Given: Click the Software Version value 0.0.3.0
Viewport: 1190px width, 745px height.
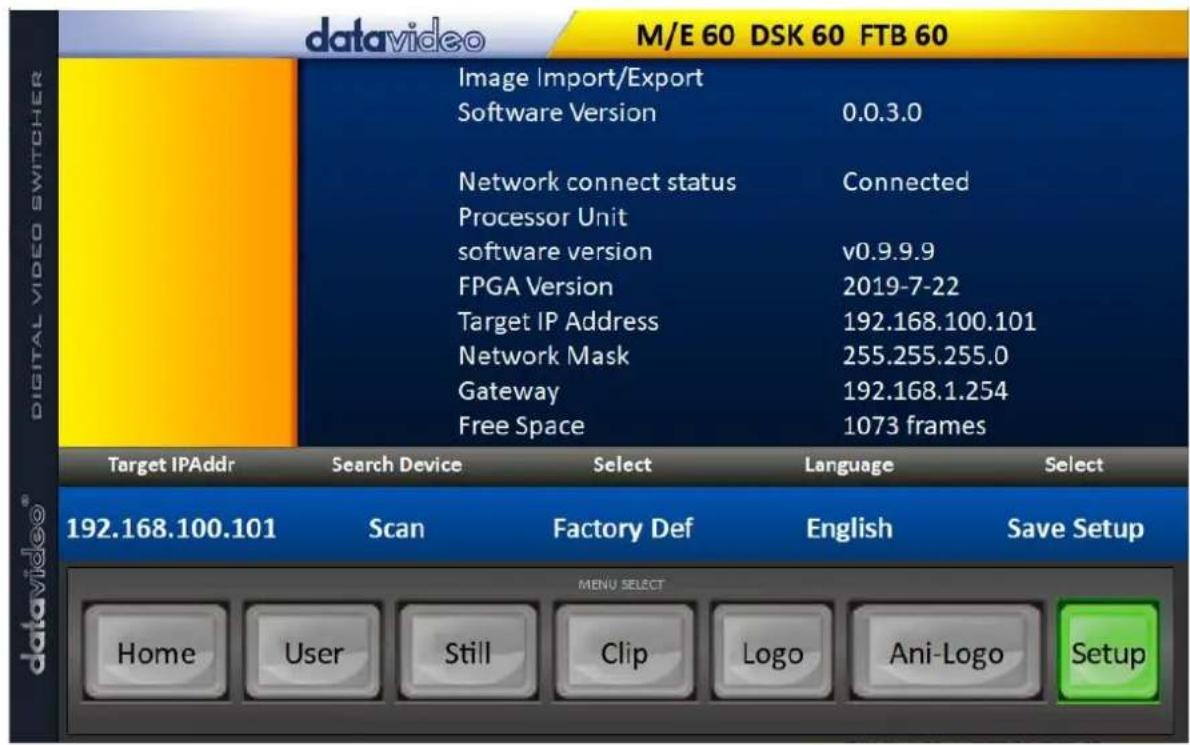Looking at the screenshot, I should pyautogui.click(x=882, y=112).
